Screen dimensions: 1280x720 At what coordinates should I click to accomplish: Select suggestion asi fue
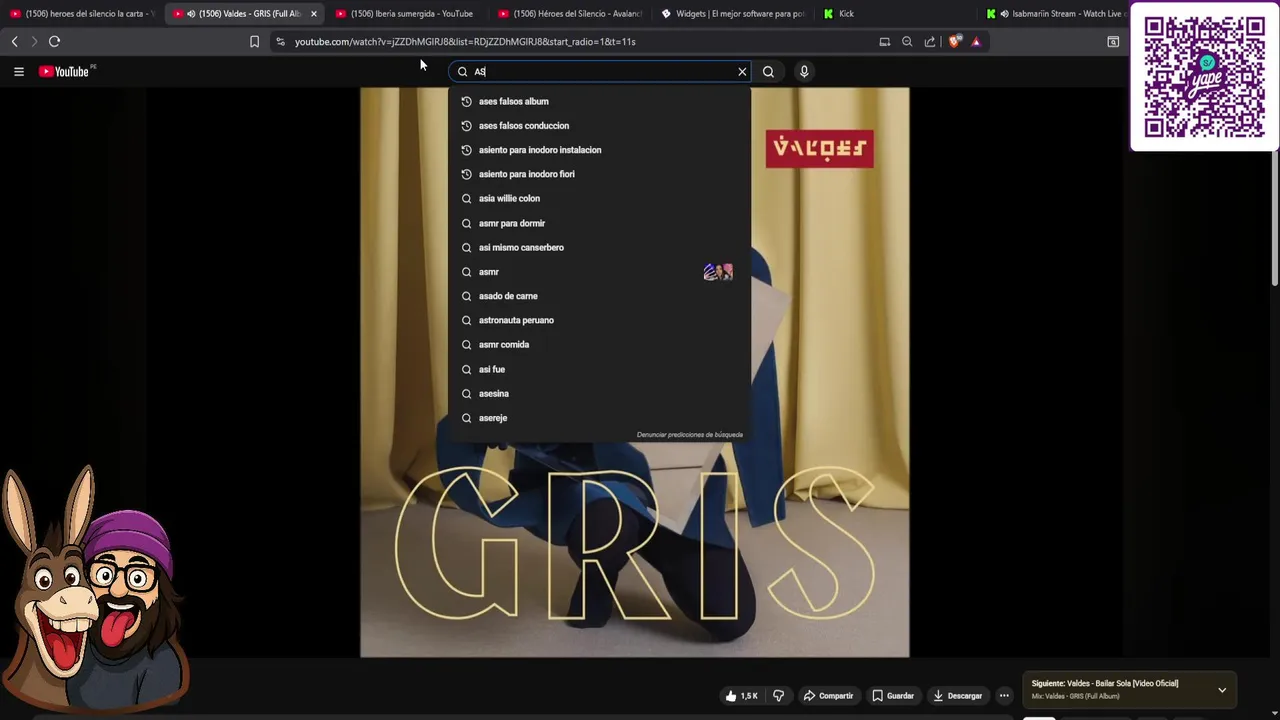[x=600, y=369]
